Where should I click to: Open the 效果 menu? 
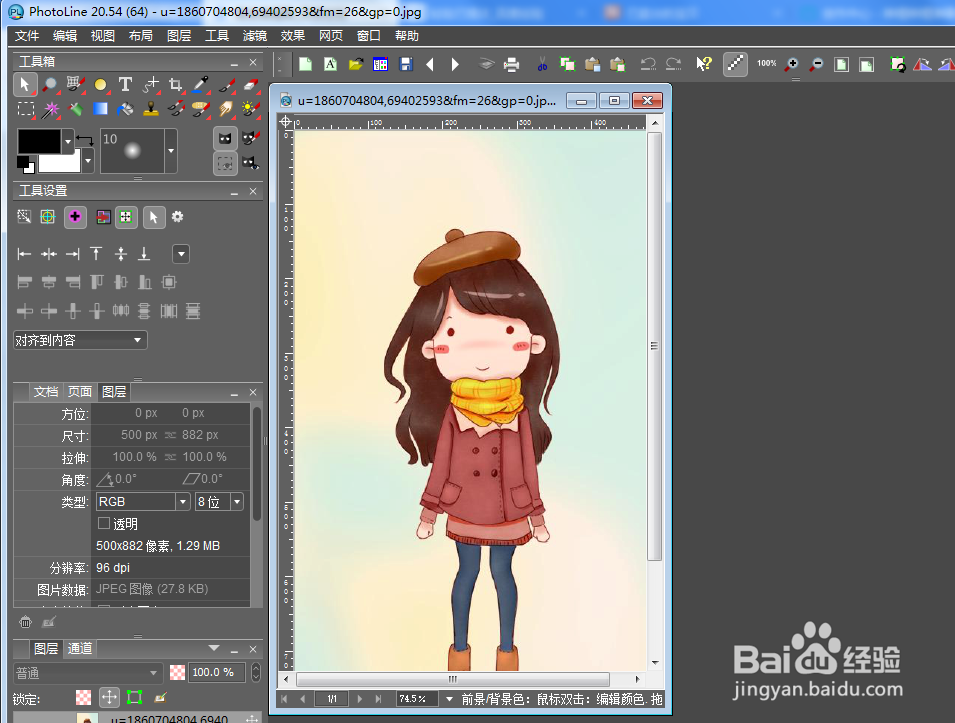(292, 36)
